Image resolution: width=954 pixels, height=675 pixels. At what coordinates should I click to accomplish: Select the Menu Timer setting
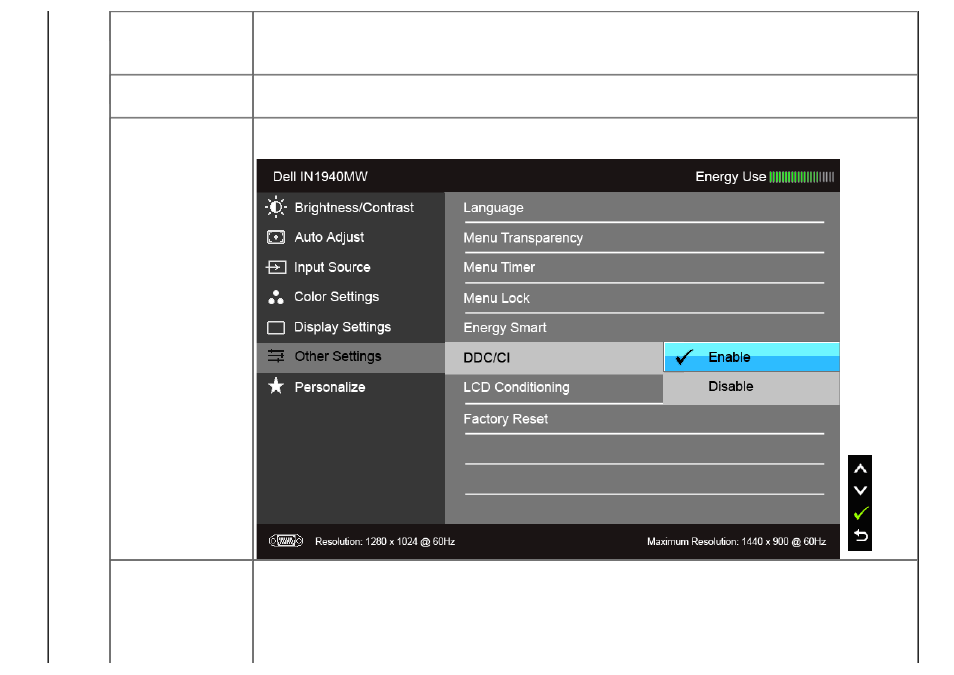(644, 268)
